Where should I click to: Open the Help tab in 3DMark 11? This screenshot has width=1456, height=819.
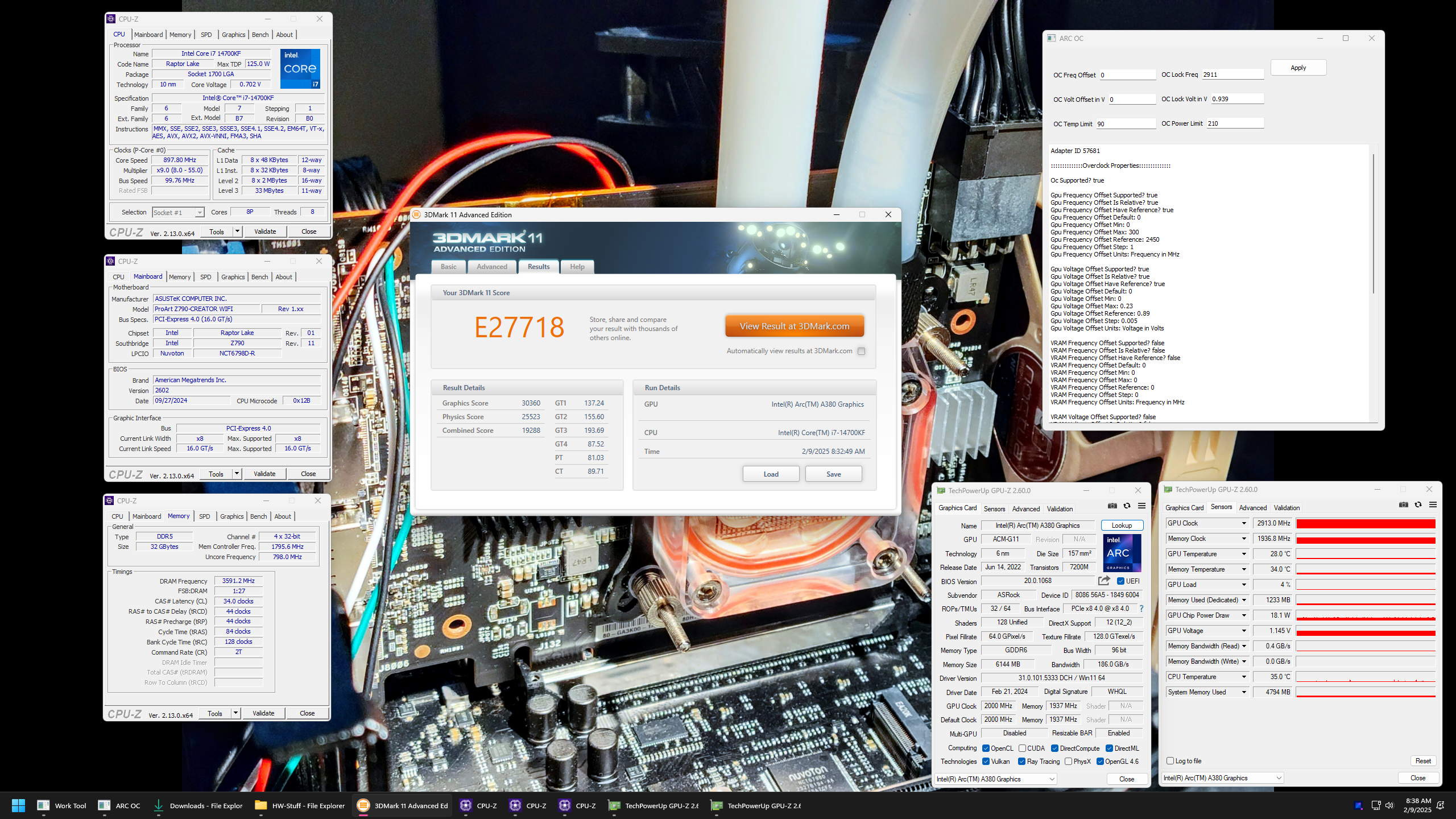point(577,267)
